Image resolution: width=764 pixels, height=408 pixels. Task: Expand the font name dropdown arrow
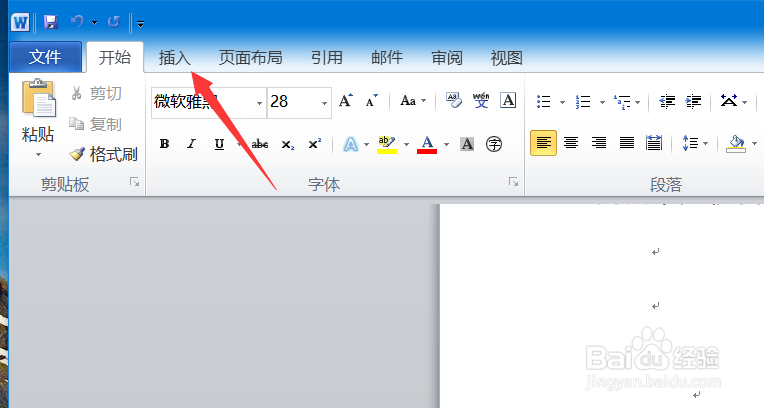259,103
